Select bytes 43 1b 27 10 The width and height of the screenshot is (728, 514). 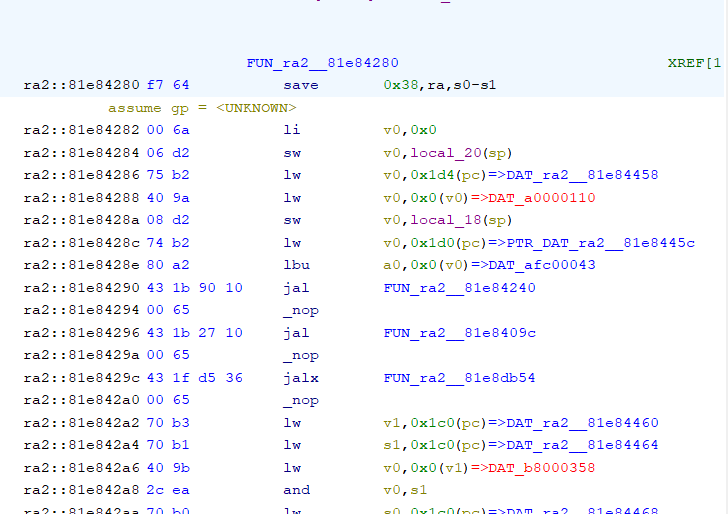click(195, 333)
